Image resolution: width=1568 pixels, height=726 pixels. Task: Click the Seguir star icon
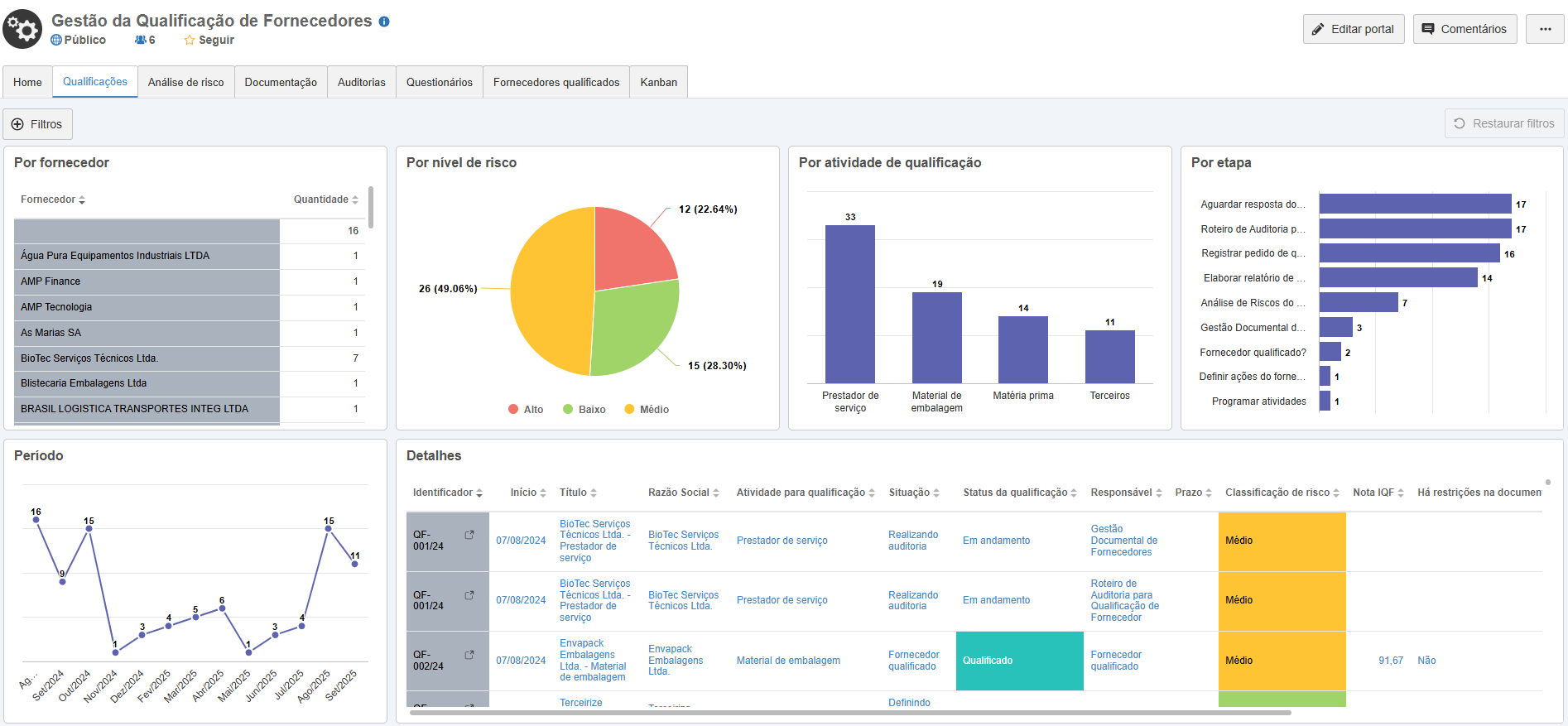(x=190, y=41)
